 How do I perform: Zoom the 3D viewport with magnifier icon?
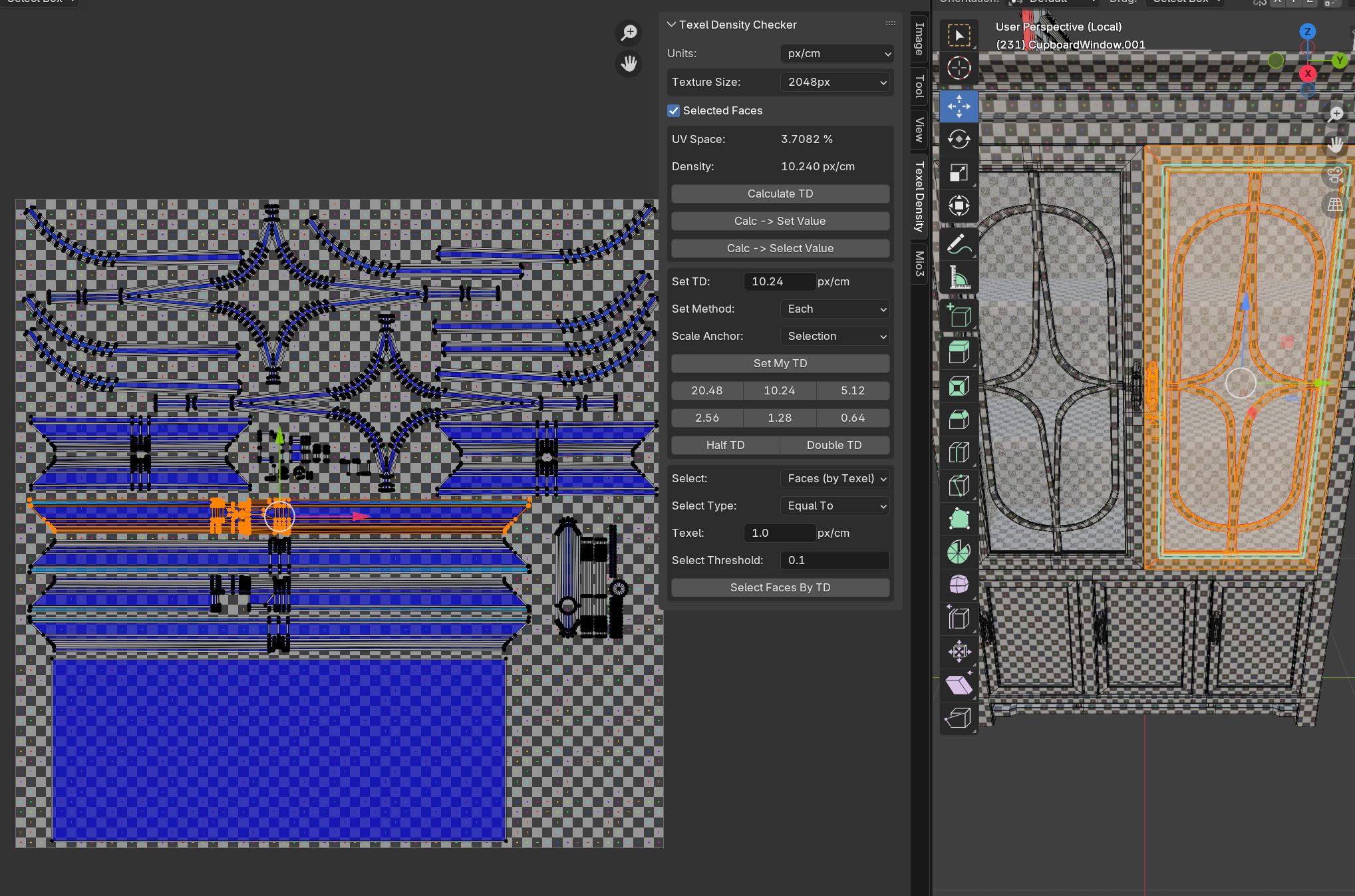click(1335, 114)
